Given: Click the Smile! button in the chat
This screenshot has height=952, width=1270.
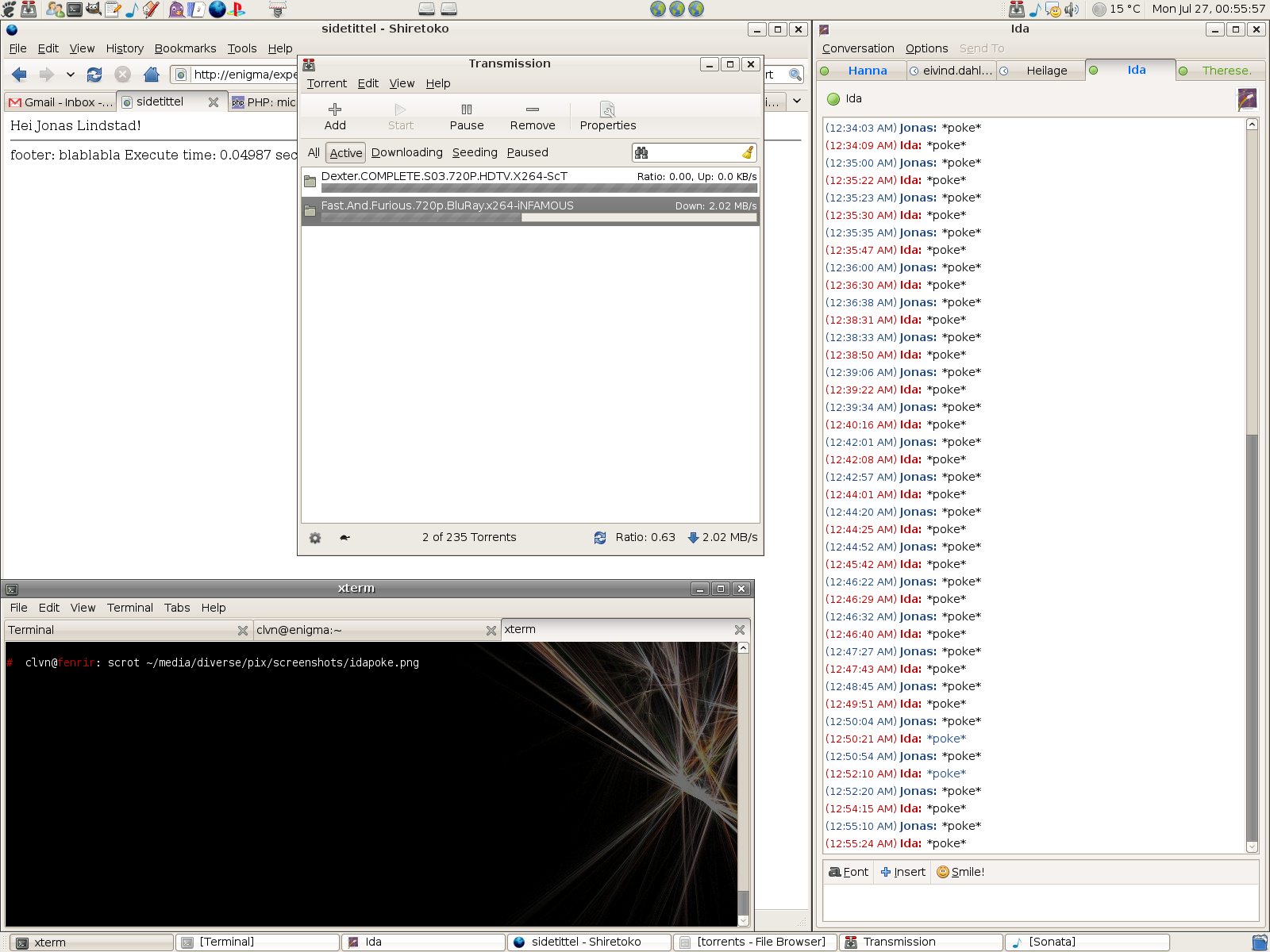Looking at the screenshot, I should [960, 872].
